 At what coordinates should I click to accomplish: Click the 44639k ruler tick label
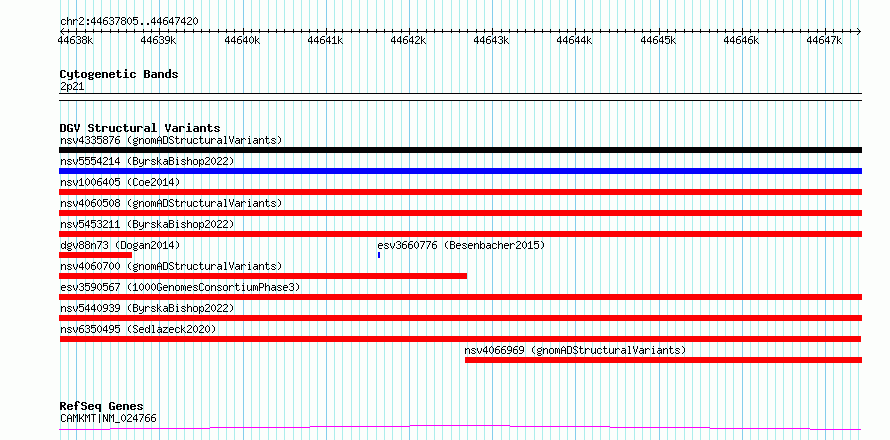[x=159, y=40]
